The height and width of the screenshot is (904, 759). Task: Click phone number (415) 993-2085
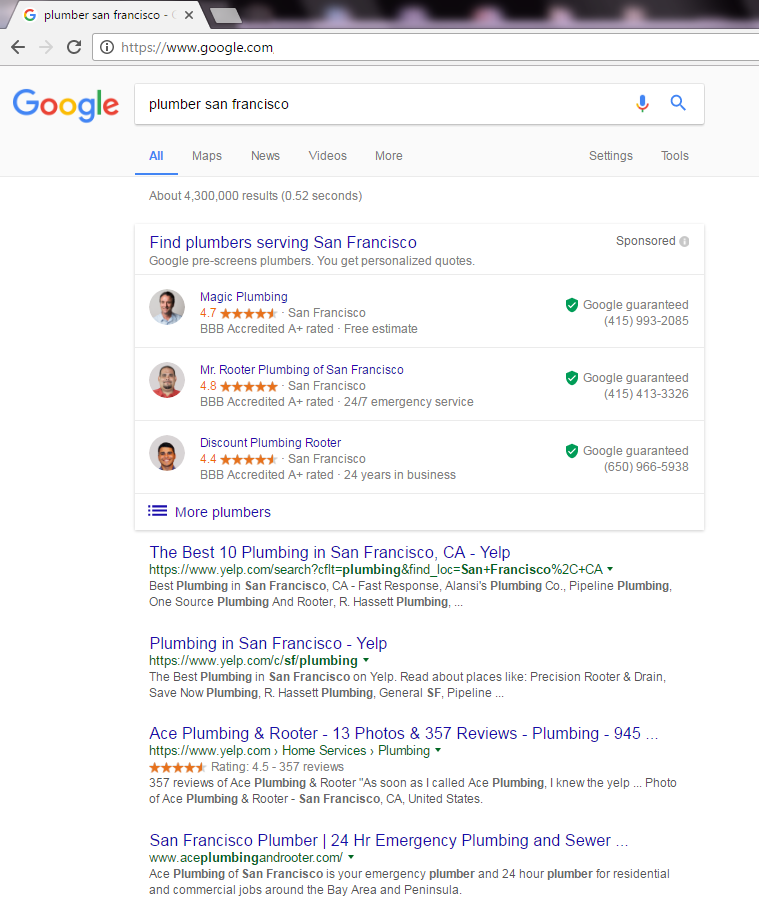coord(646,321)
